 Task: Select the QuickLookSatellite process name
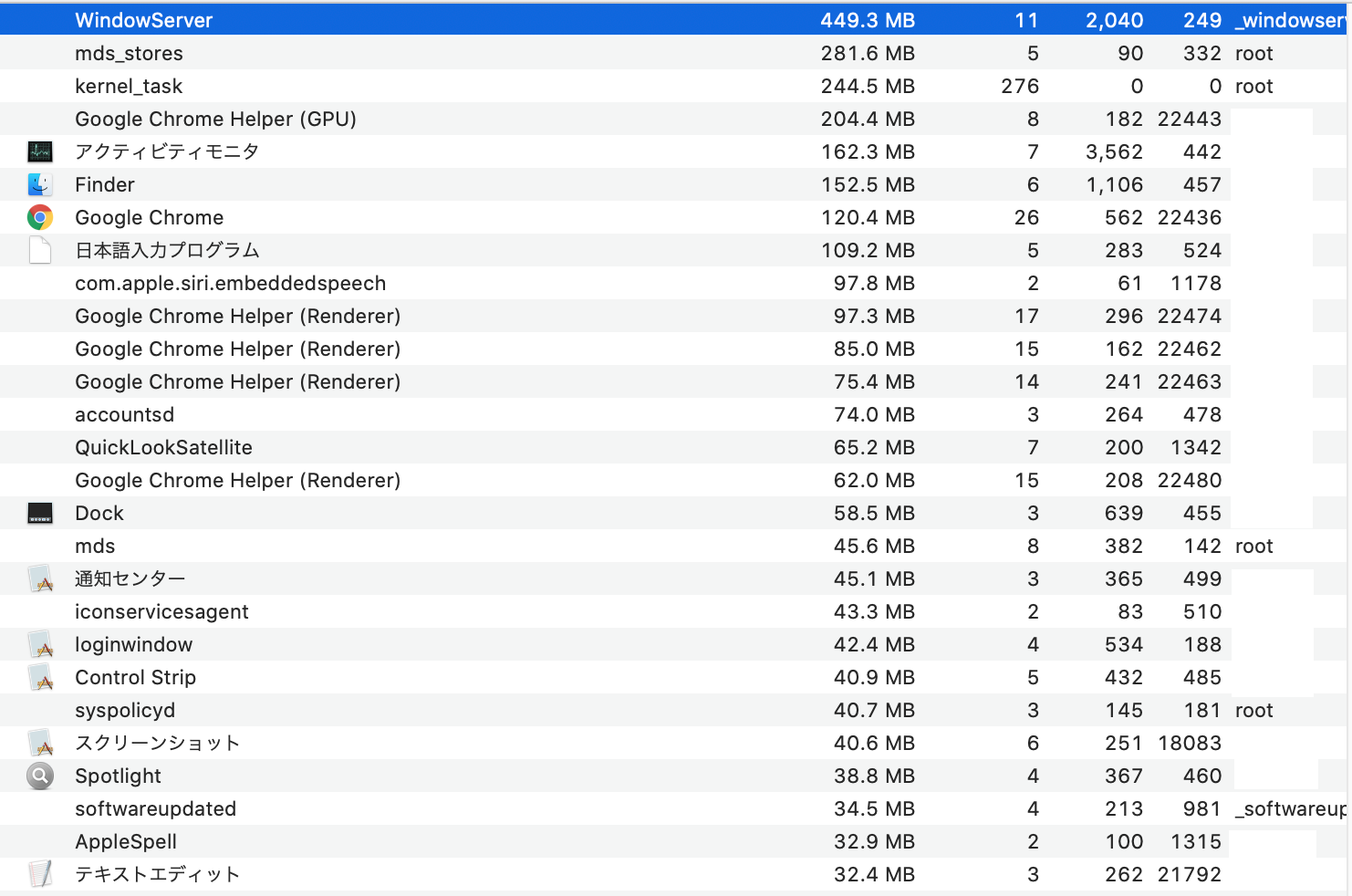click(163, 447)
